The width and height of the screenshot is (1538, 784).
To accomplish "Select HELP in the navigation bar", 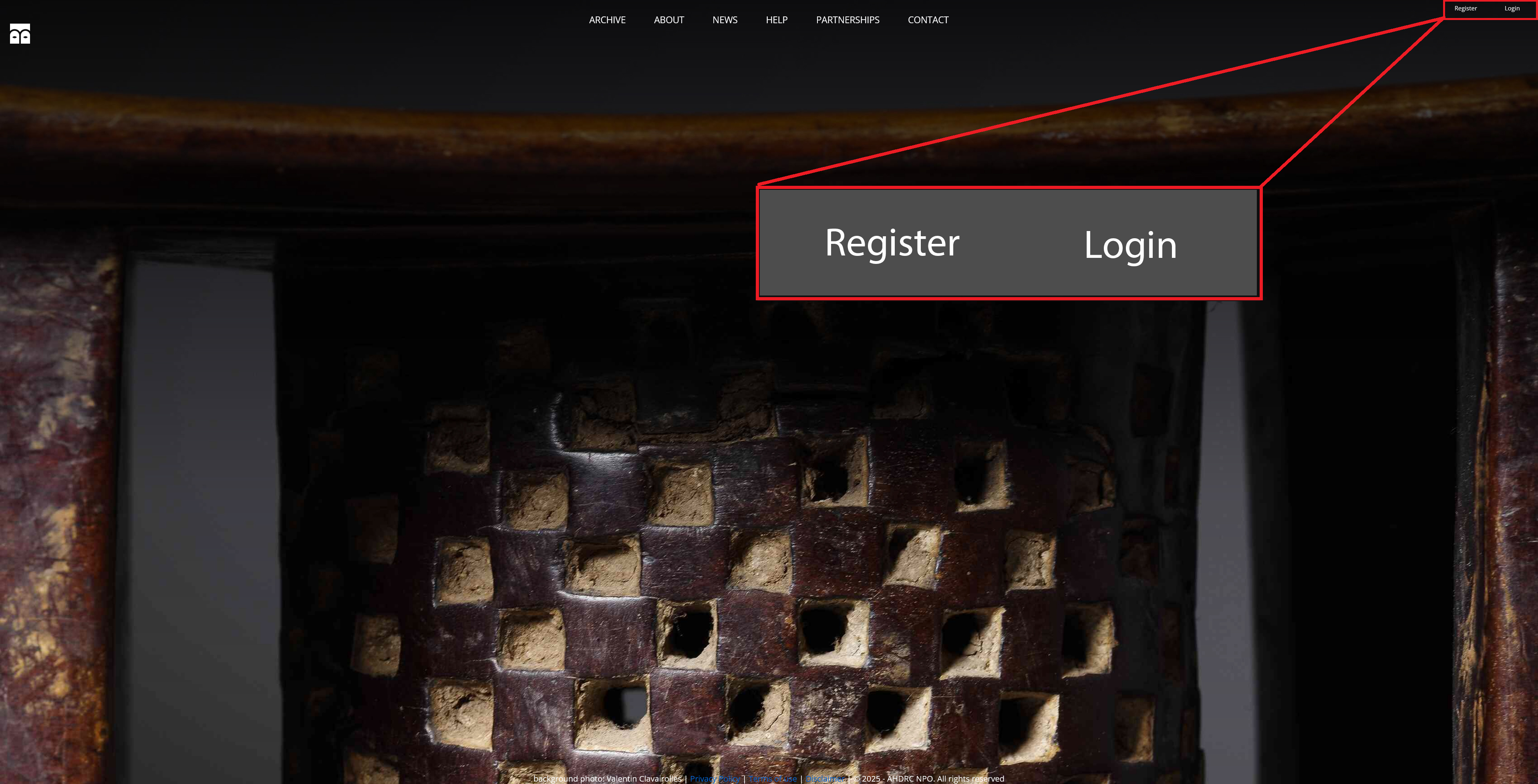I will (777, 20).
